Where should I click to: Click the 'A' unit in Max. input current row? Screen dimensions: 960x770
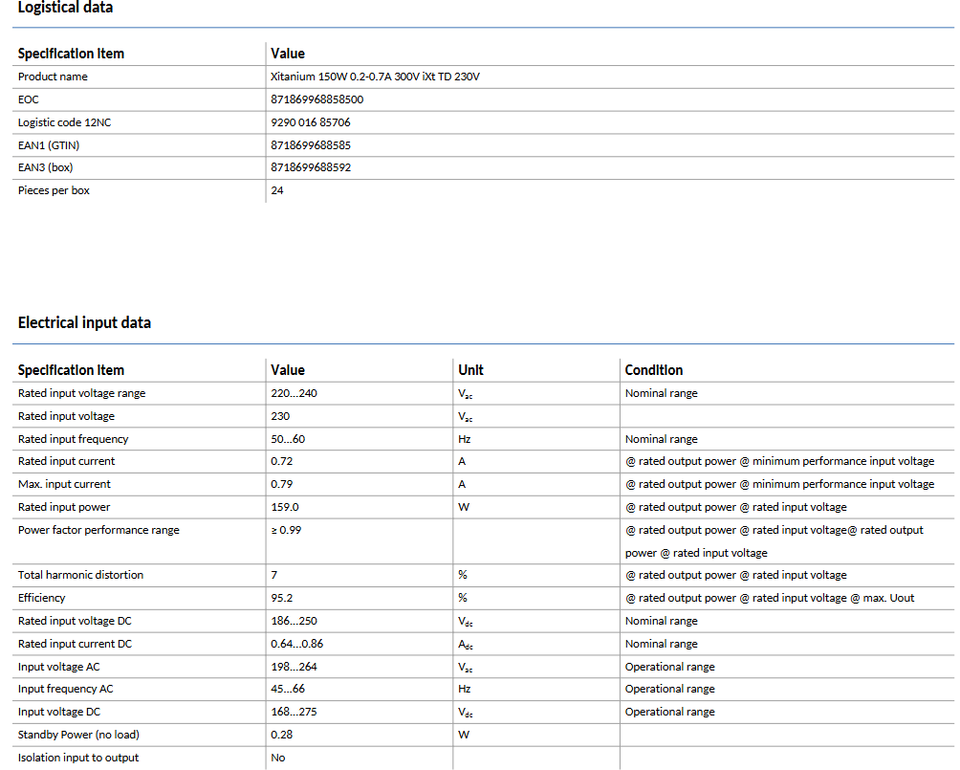462,484
